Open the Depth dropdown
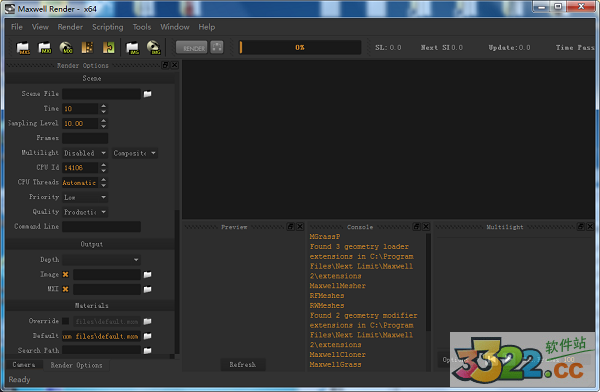 (x=101, y=260)
